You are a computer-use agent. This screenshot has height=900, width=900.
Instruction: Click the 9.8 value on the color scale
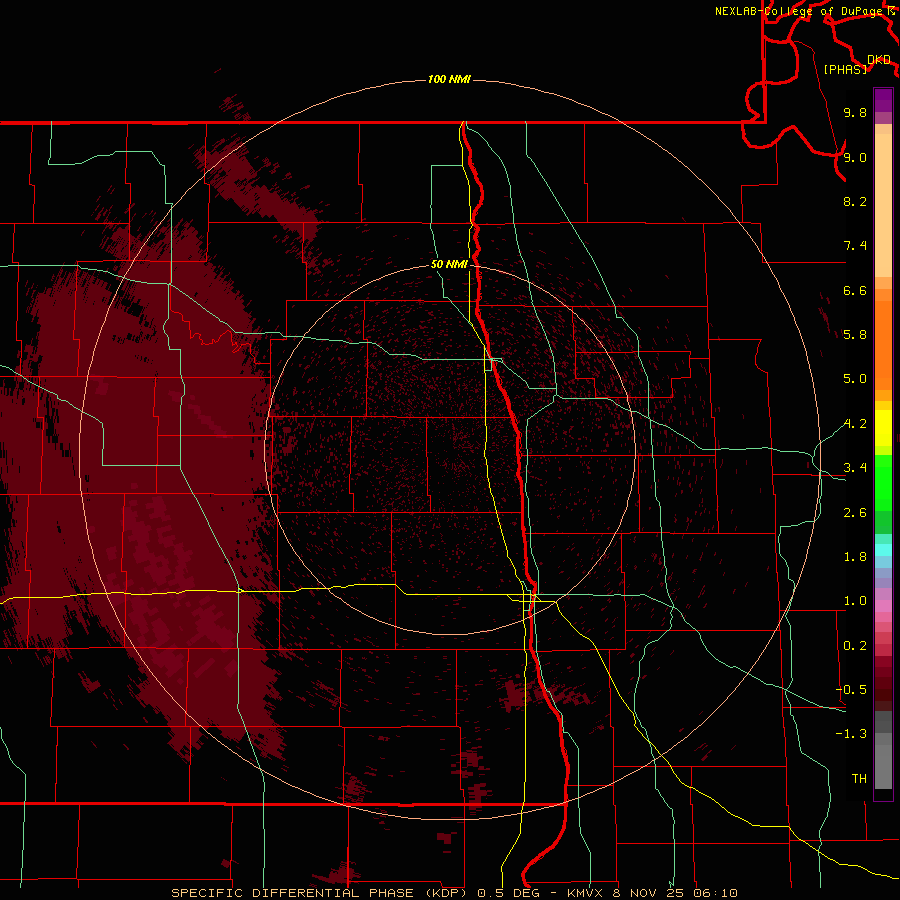pyautogui.click(x=855, y=112)
